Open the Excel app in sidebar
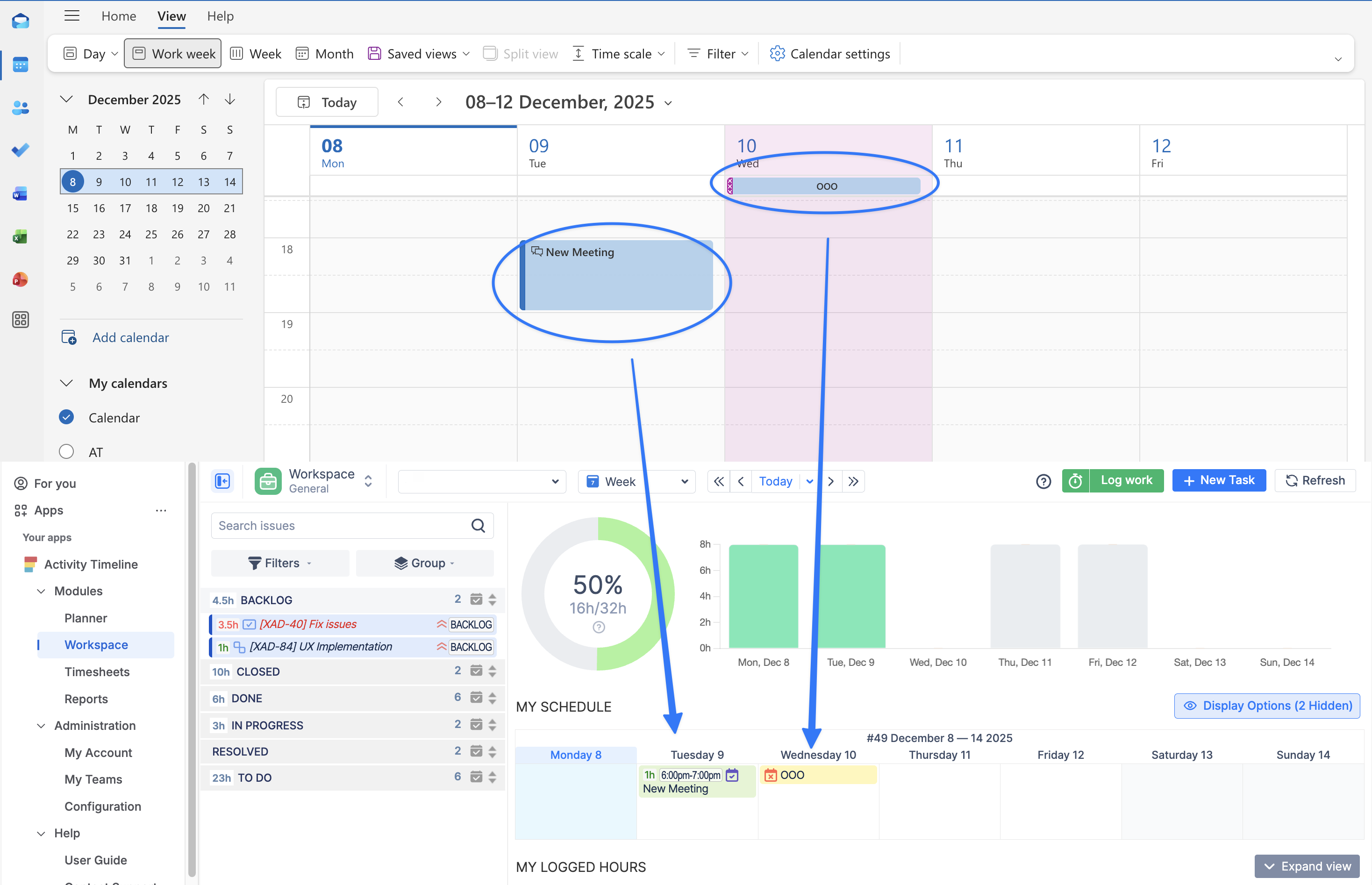 (x=20, y=236)
